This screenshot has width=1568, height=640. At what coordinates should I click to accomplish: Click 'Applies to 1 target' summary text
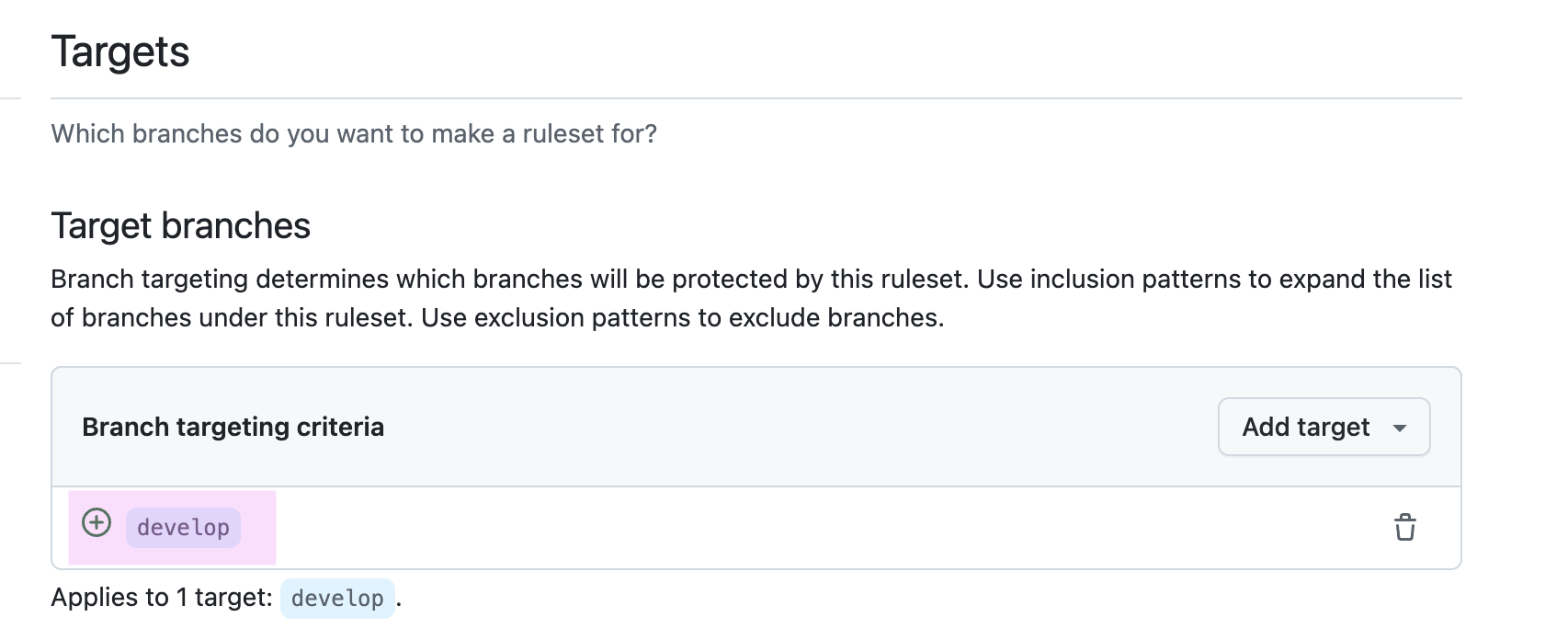tap(162, 598)
